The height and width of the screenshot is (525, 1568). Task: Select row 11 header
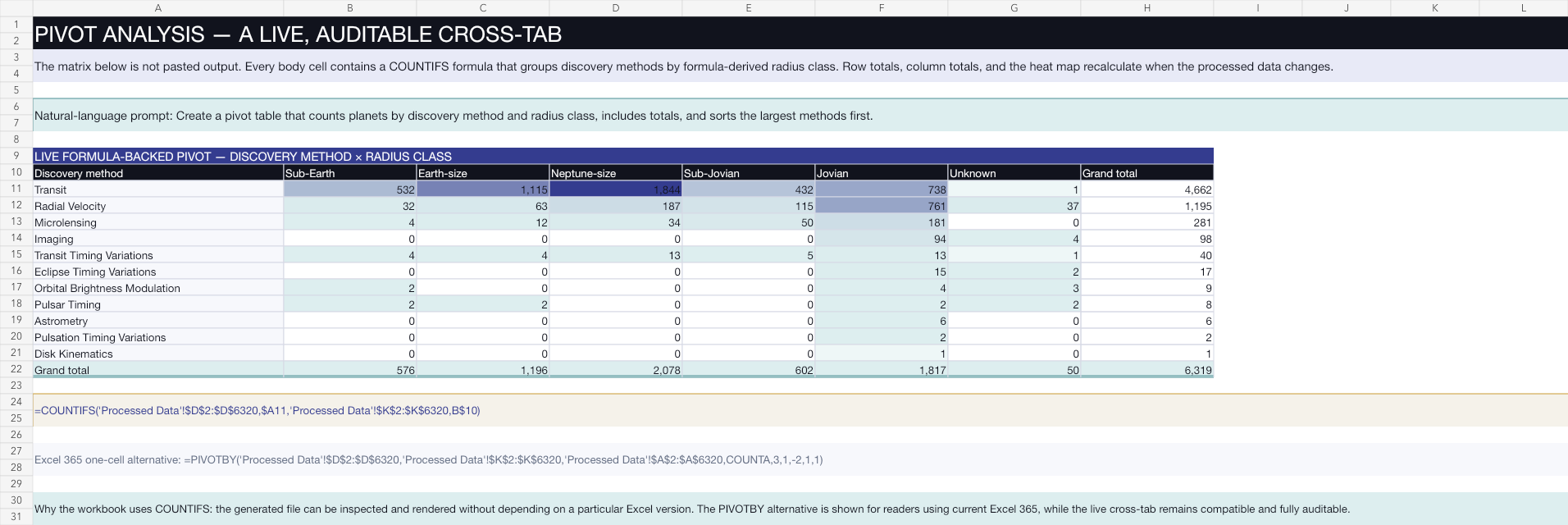pos(16,189)
